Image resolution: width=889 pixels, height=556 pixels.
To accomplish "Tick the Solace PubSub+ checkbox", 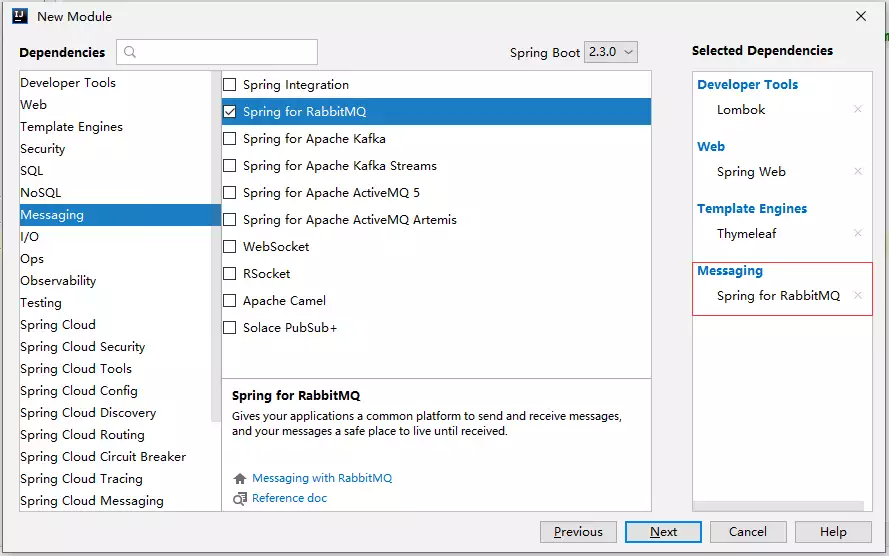I will [x=230, y=328].
